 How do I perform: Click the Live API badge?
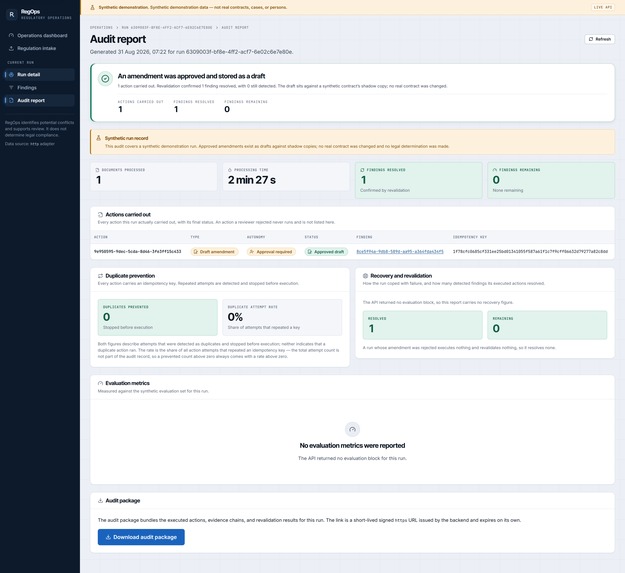(602, 7)
